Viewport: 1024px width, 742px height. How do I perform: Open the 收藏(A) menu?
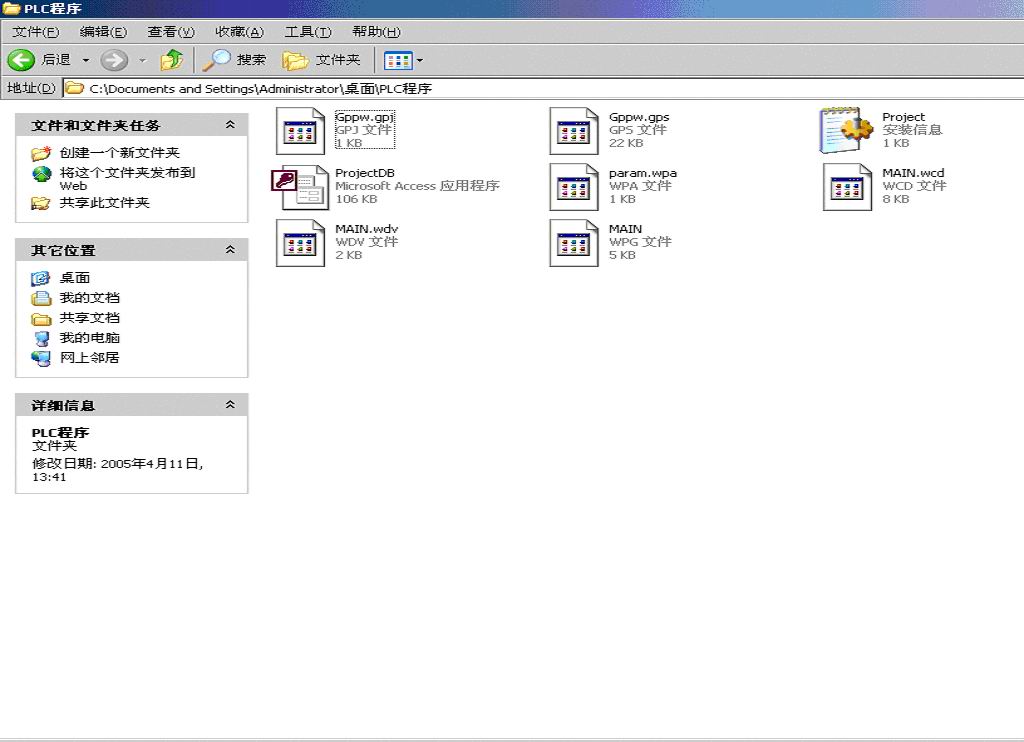click(240, 31)
